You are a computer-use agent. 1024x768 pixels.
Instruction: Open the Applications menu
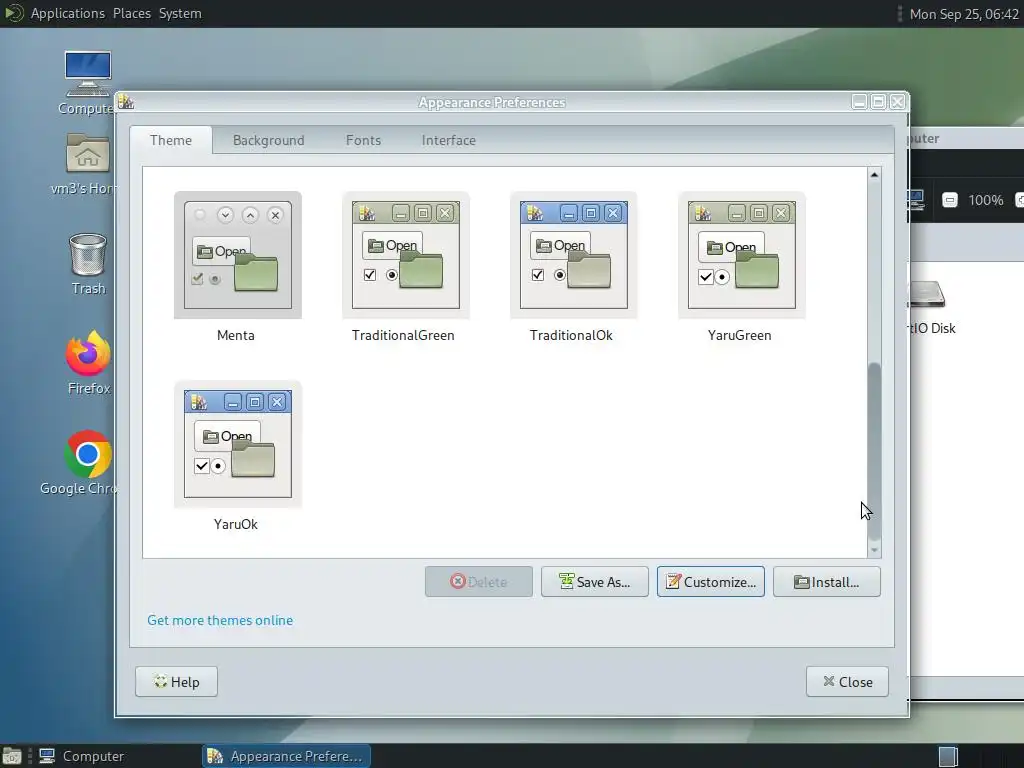tap(67, 13)
